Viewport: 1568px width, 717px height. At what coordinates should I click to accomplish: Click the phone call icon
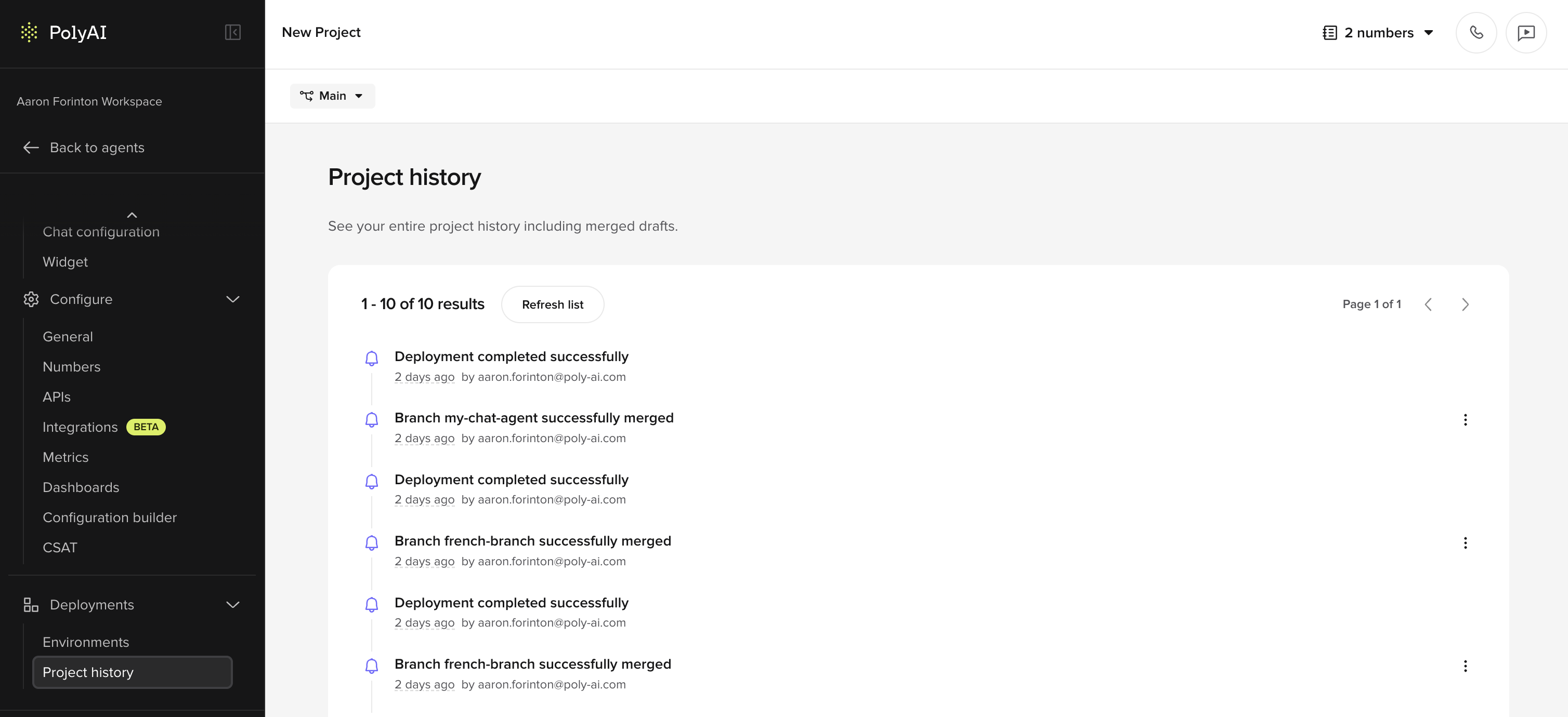pyautogui.click(x=1475, y=32)
